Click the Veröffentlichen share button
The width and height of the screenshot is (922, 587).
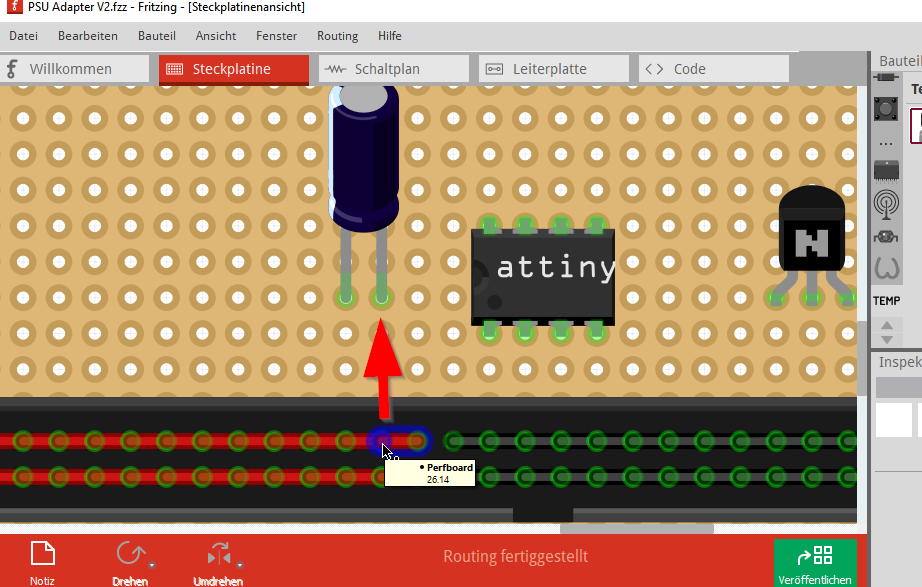(815, 563)
